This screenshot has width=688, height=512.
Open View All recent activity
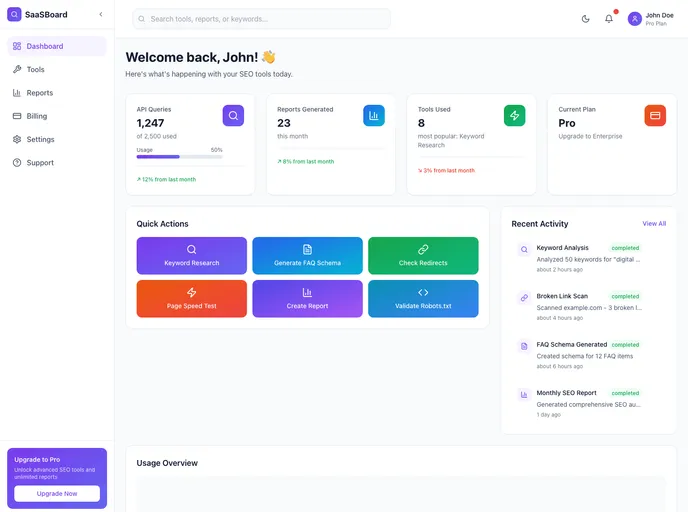click(654, 223)
